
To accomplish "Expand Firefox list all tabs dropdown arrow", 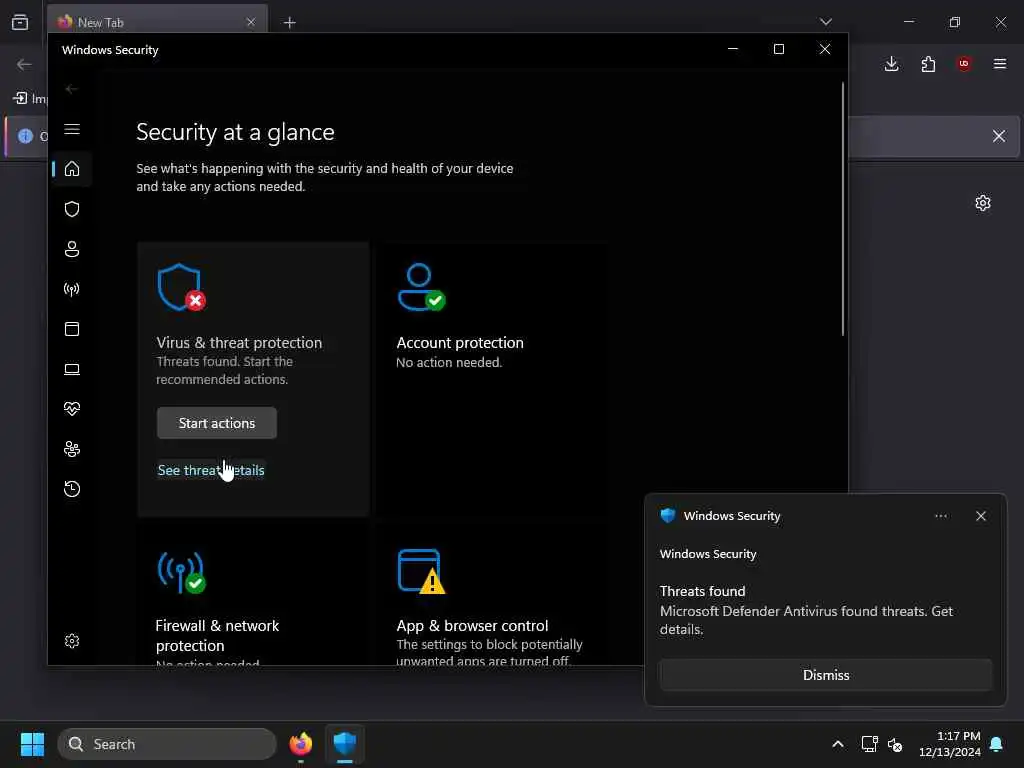I will pyautogui.click(x=825, y=22).
